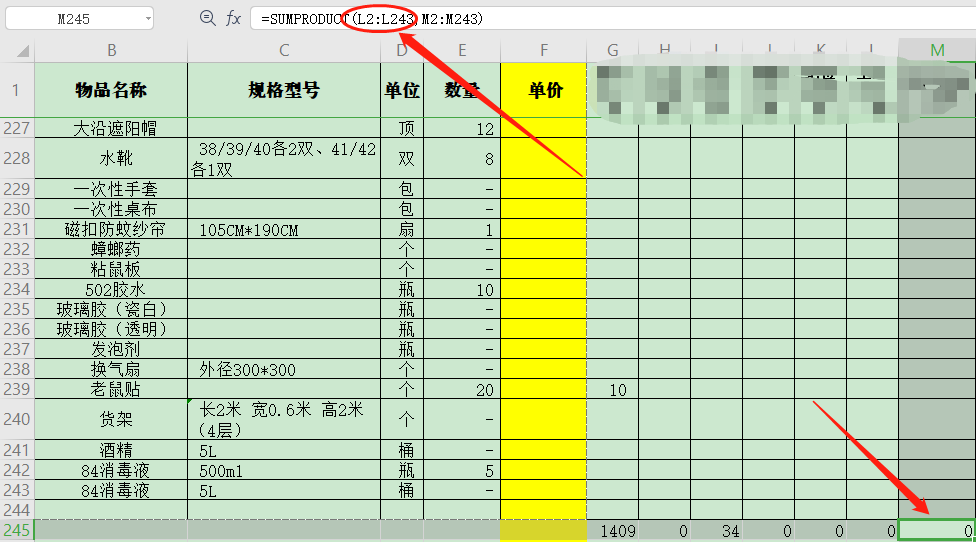Open the fx insert function button
Image resolution: width=976 pixels, height=542 pixels.
pyautogui.click(x=233, y=19)
